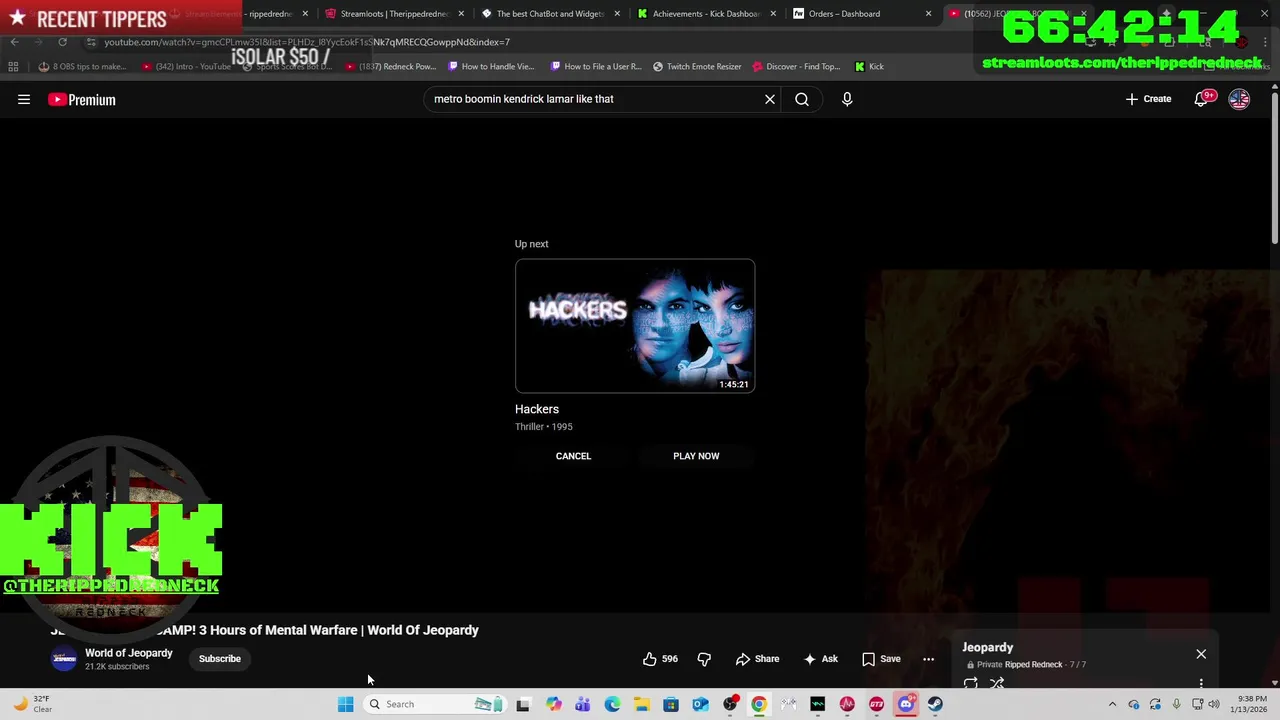Close the Streamloots tab

(461, 14)
